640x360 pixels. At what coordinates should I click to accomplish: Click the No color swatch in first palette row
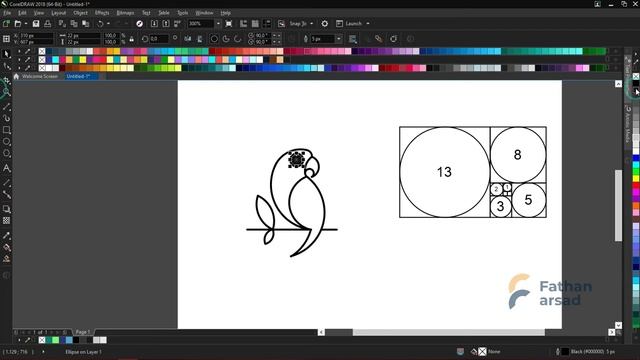click(42, 51)
